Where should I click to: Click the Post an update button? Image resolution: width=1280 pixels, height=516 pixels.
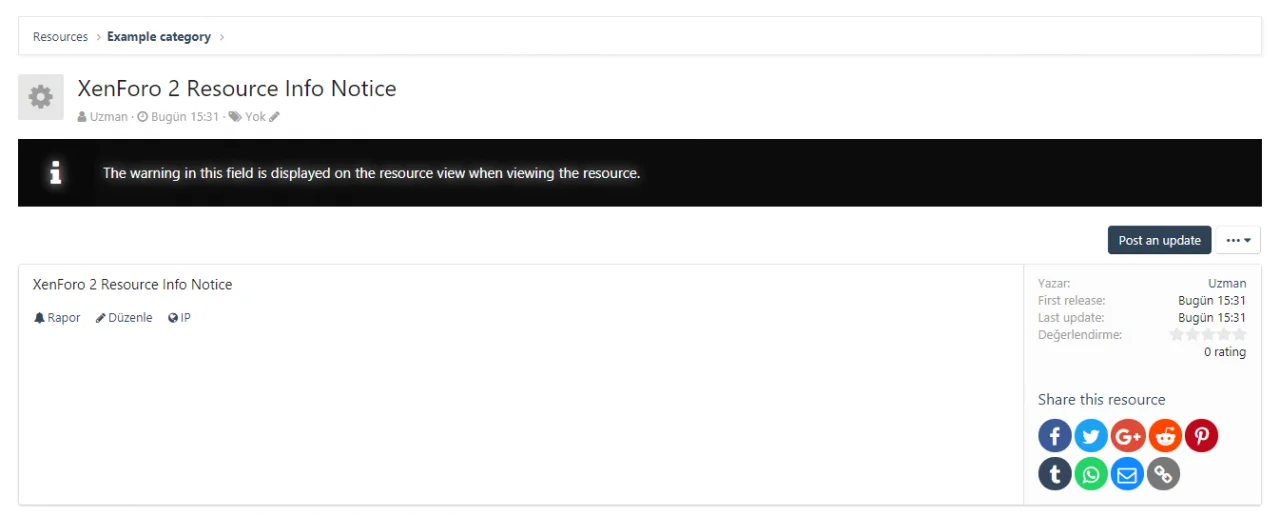tap(1159, 240)
